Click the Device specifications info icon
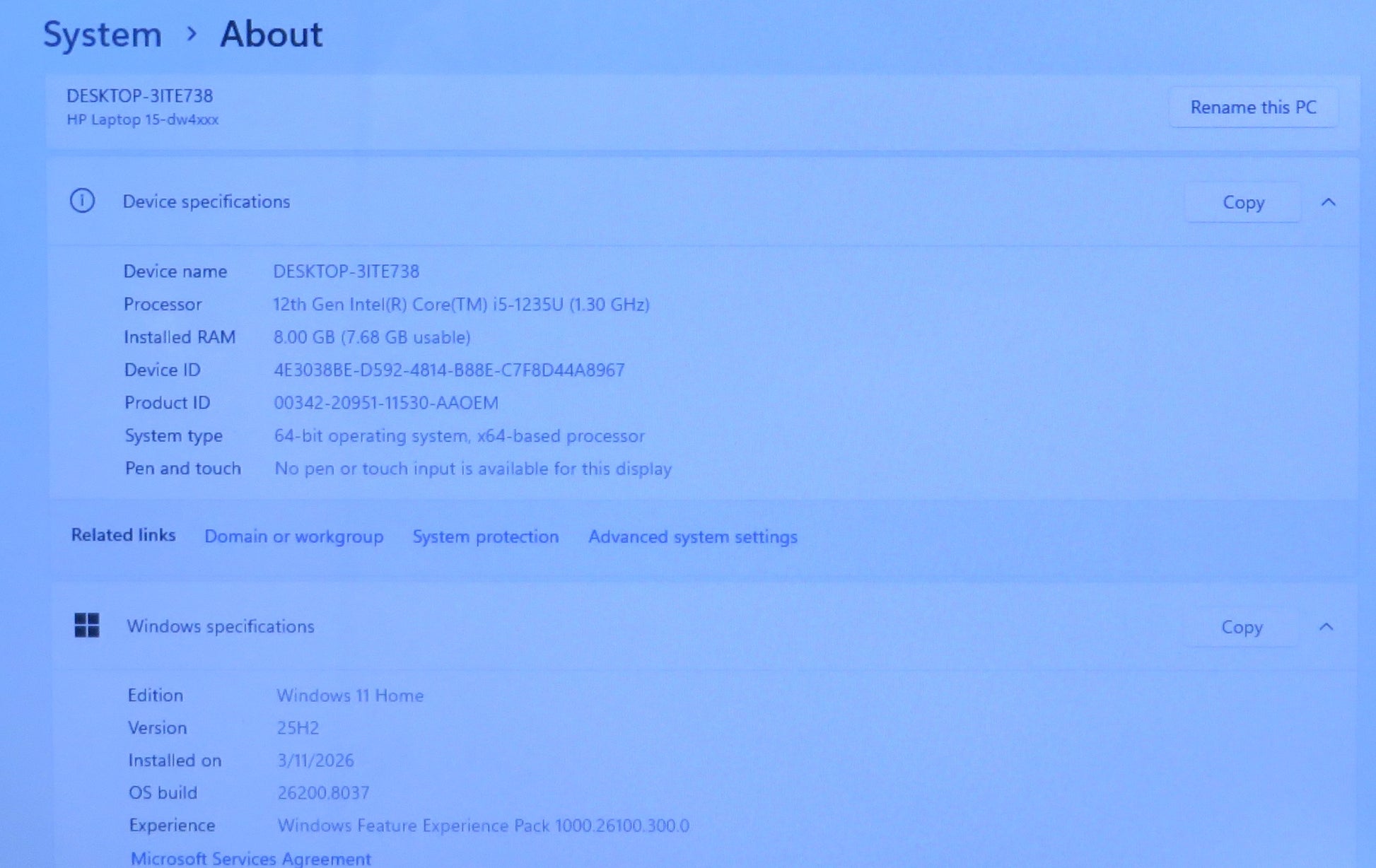Image resolution: width=1376 pixels, height=868 pixels. coord(82,201)
